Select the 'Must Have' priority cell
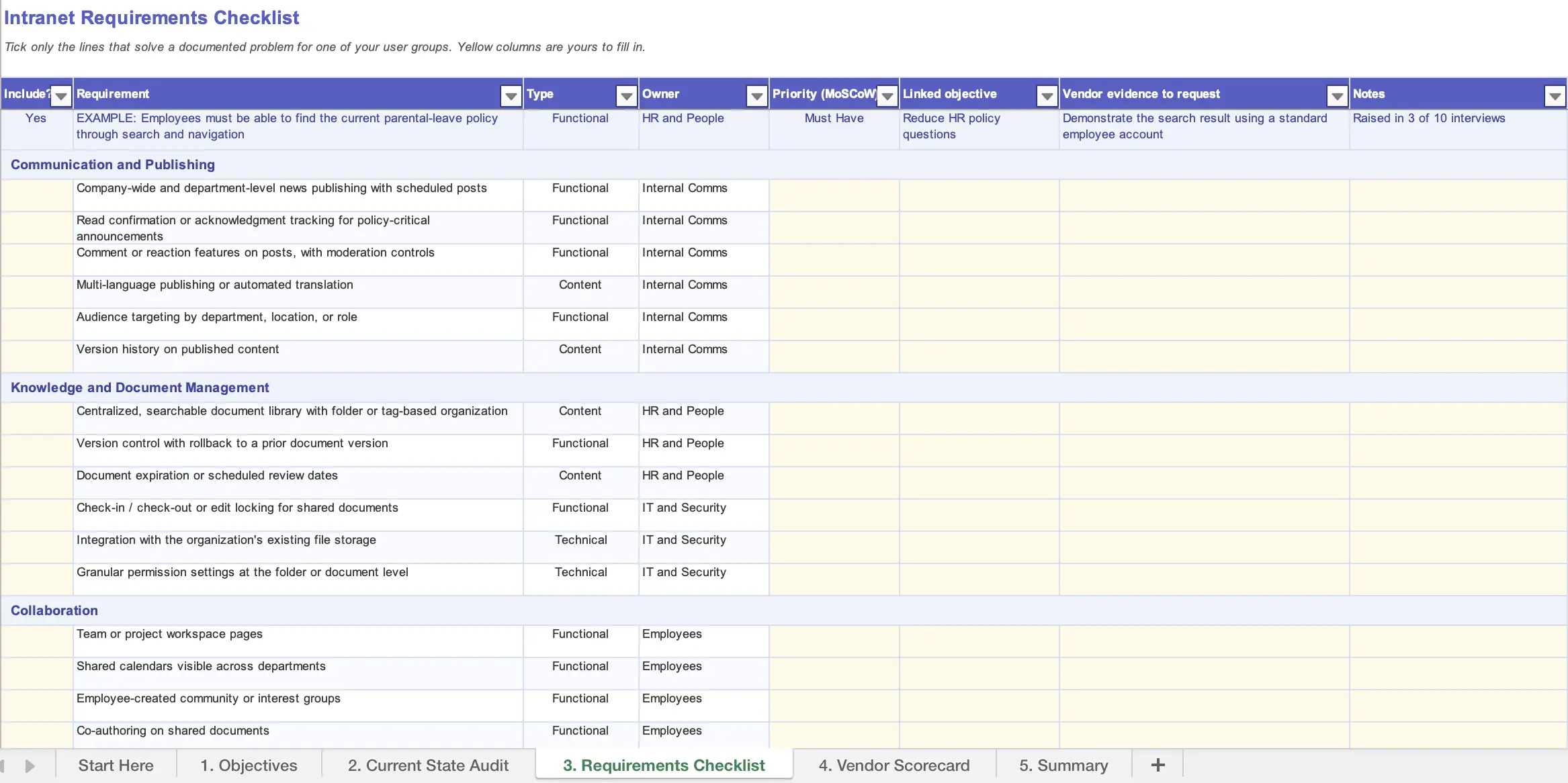The image size is (1568, 783). 834,130
